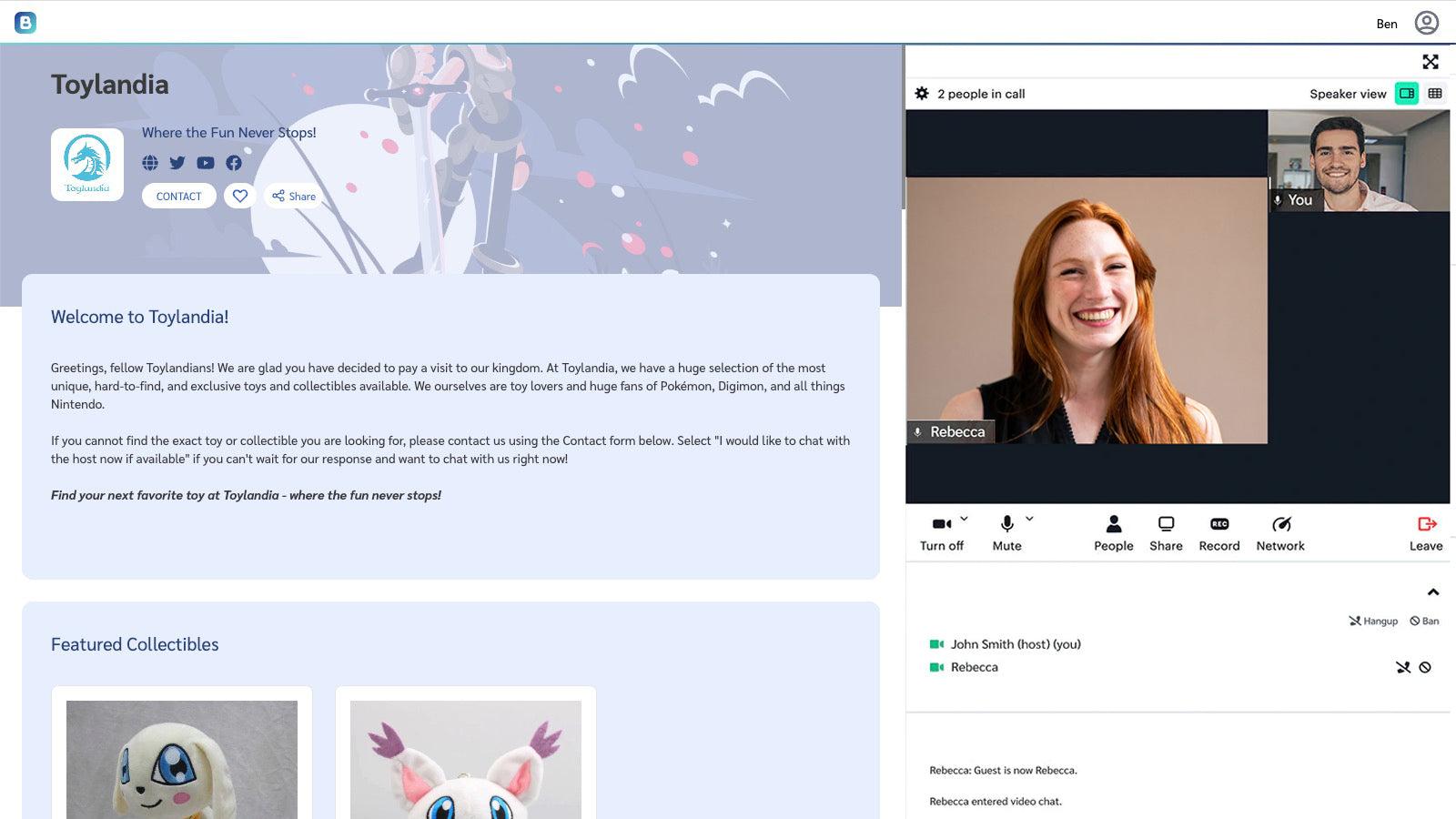Open Toylandia's YouTube channel icon

pos(206,163)
